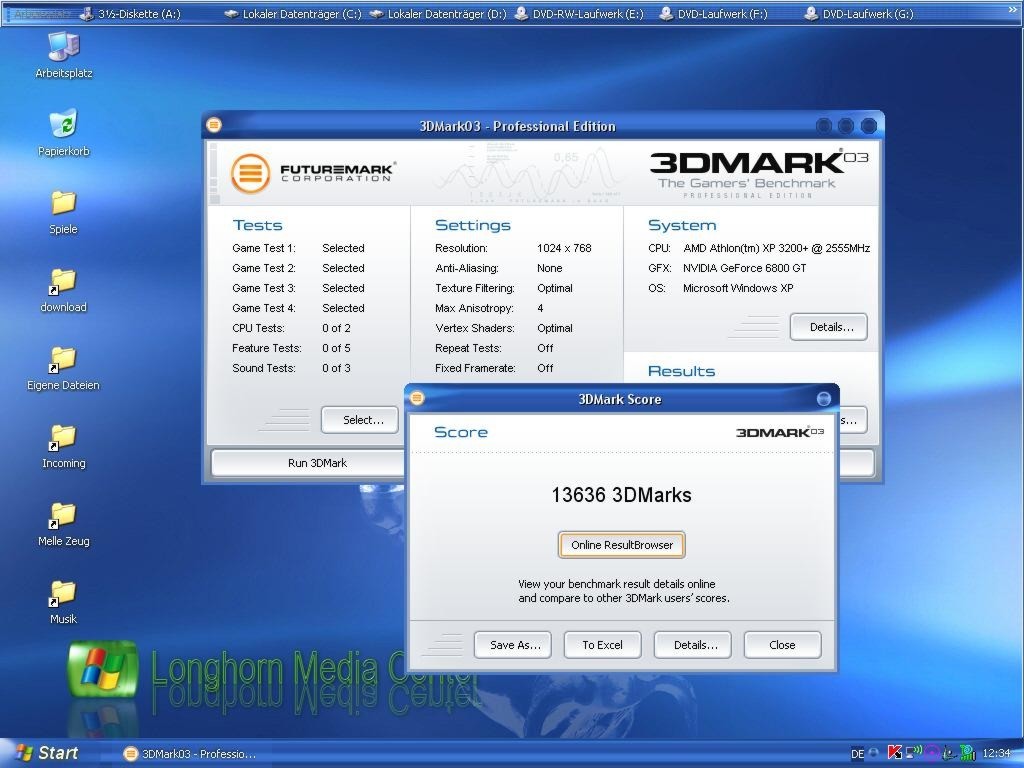
Task: Click the purple circle tray icon
Action: coord(932,754)
